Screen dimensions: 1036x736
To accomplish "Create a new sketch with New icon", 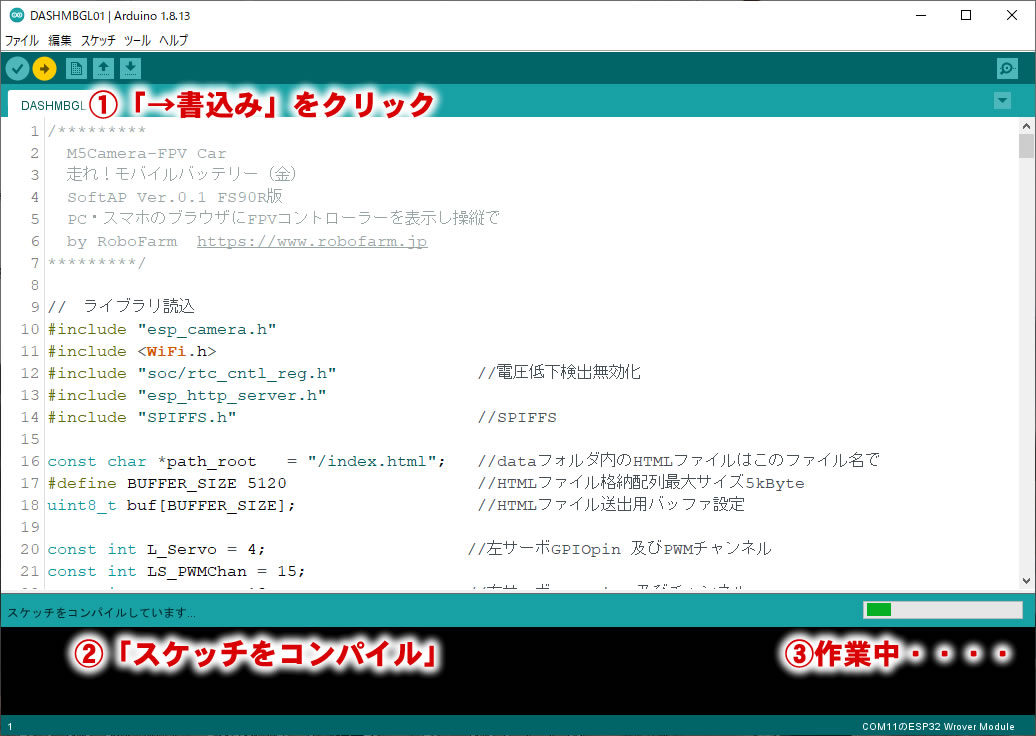I will click(76, 68).
